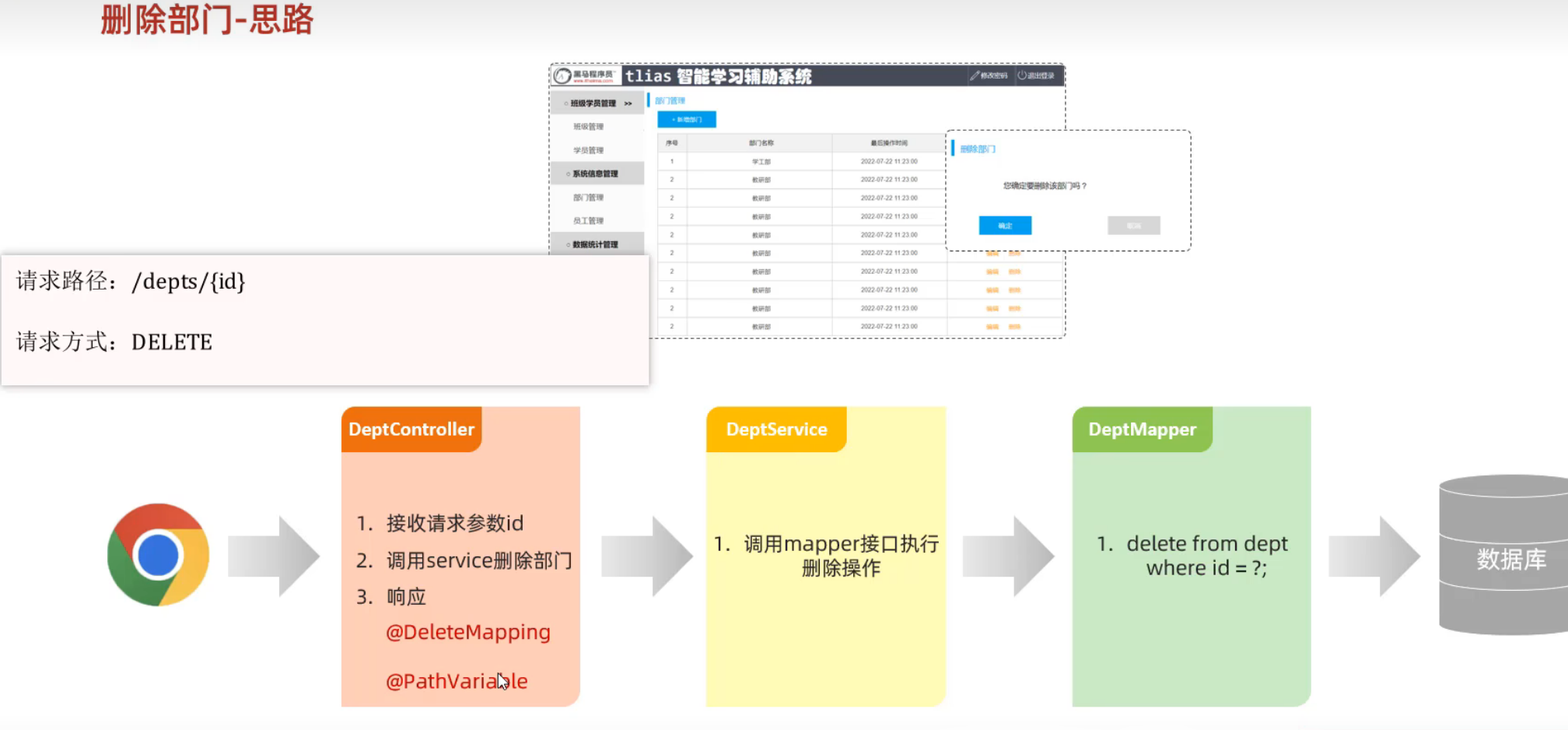1568x730 pixels.
Task: Click the 修改密码 pencil icon in header
Action: coord(975,75)
